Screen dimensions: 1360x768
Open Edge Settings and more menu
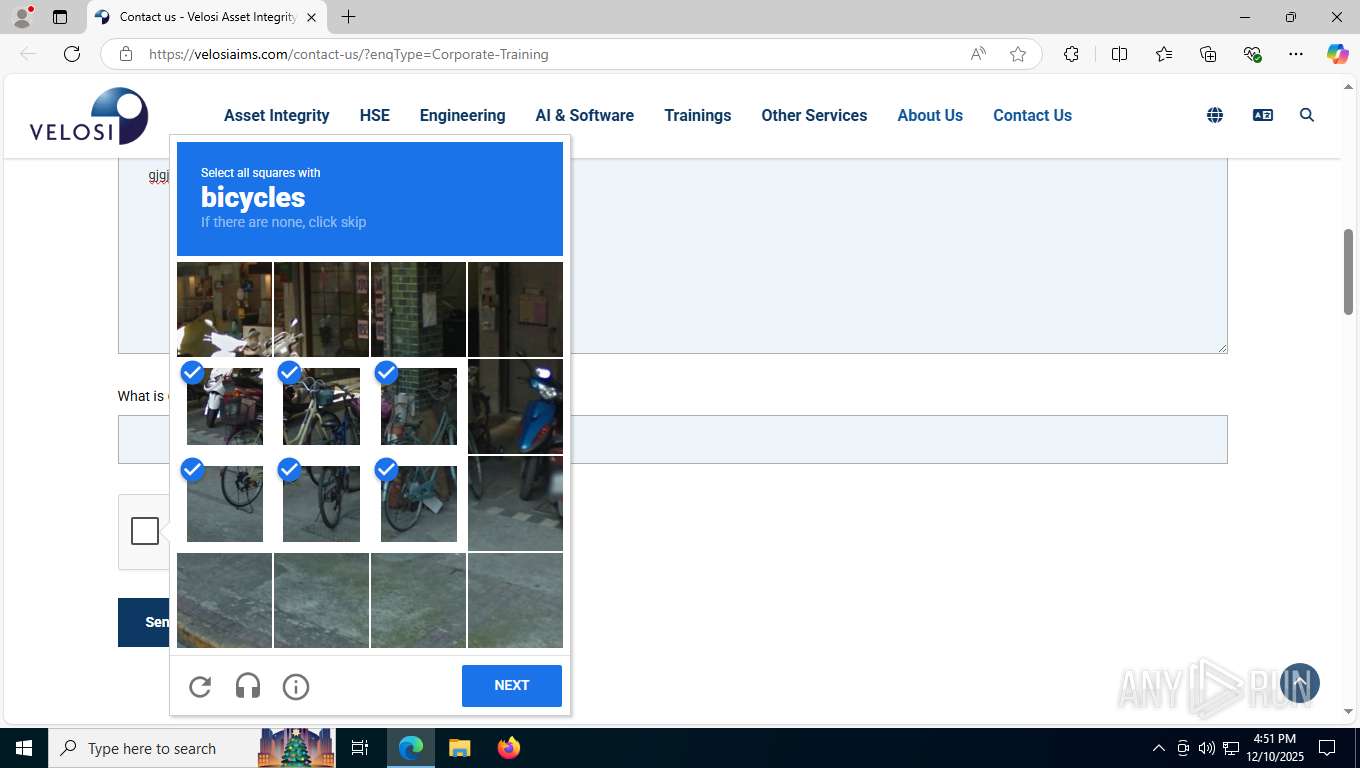1296,54
